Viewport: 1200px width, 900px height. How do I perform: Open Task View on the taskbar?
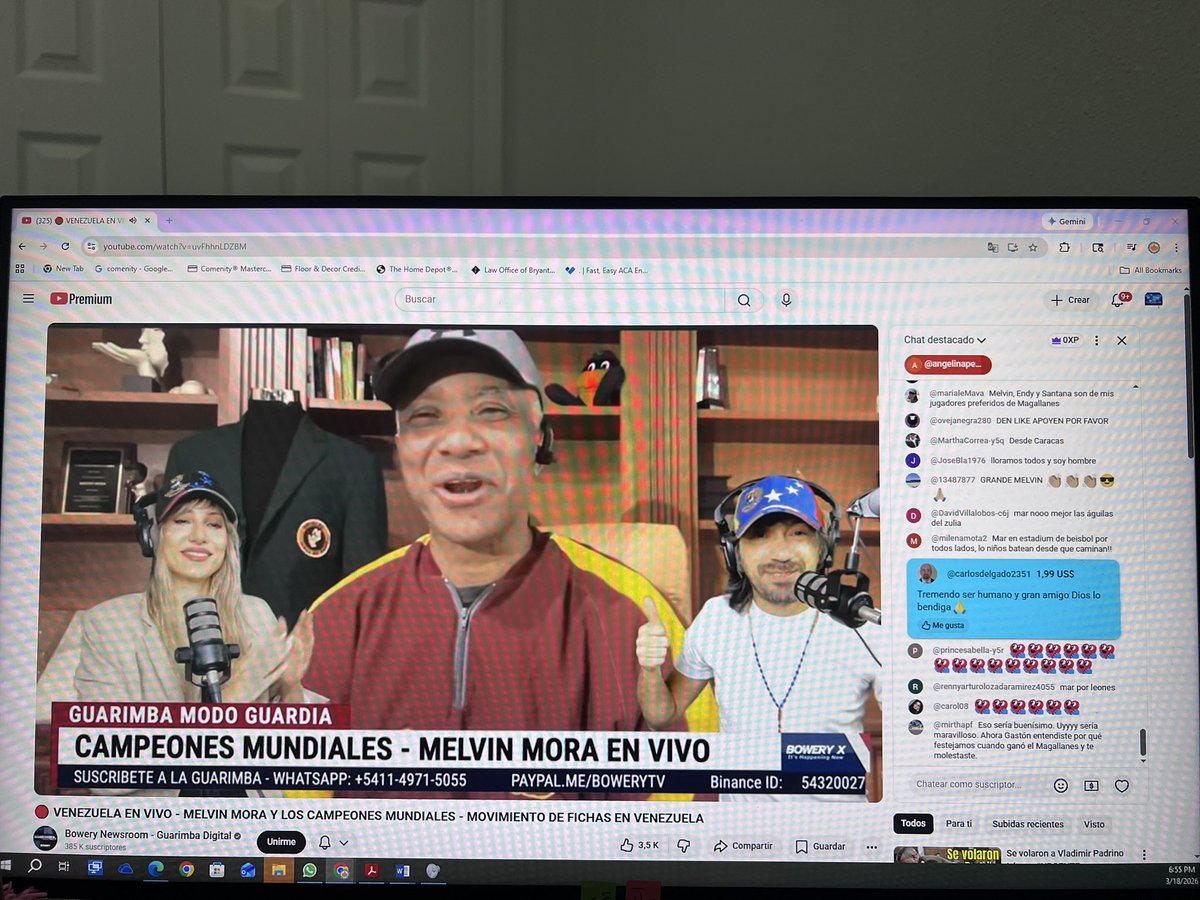coord(63,867)
